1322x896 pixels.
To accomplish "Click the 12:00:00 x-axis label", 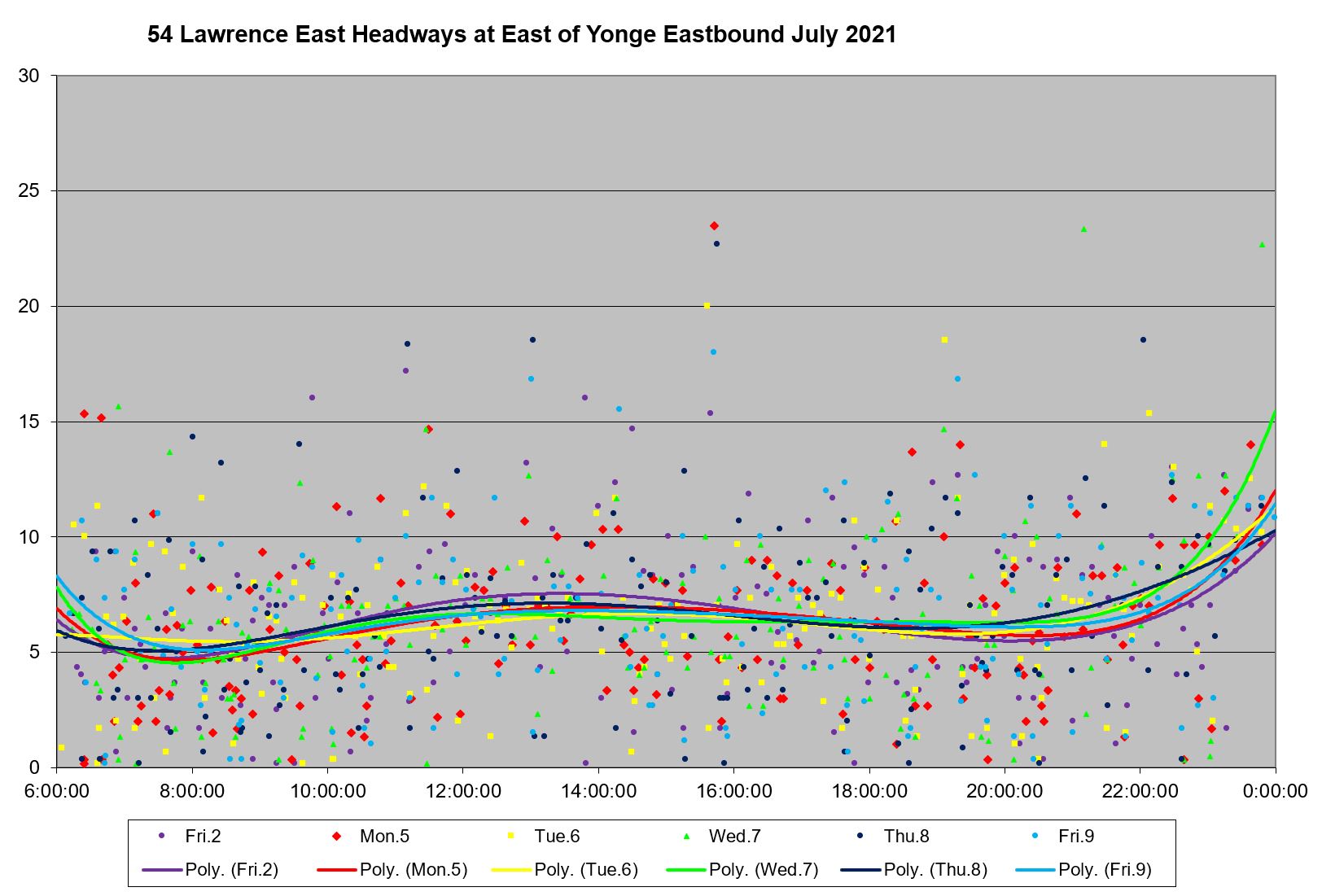I will click(462, 792).
